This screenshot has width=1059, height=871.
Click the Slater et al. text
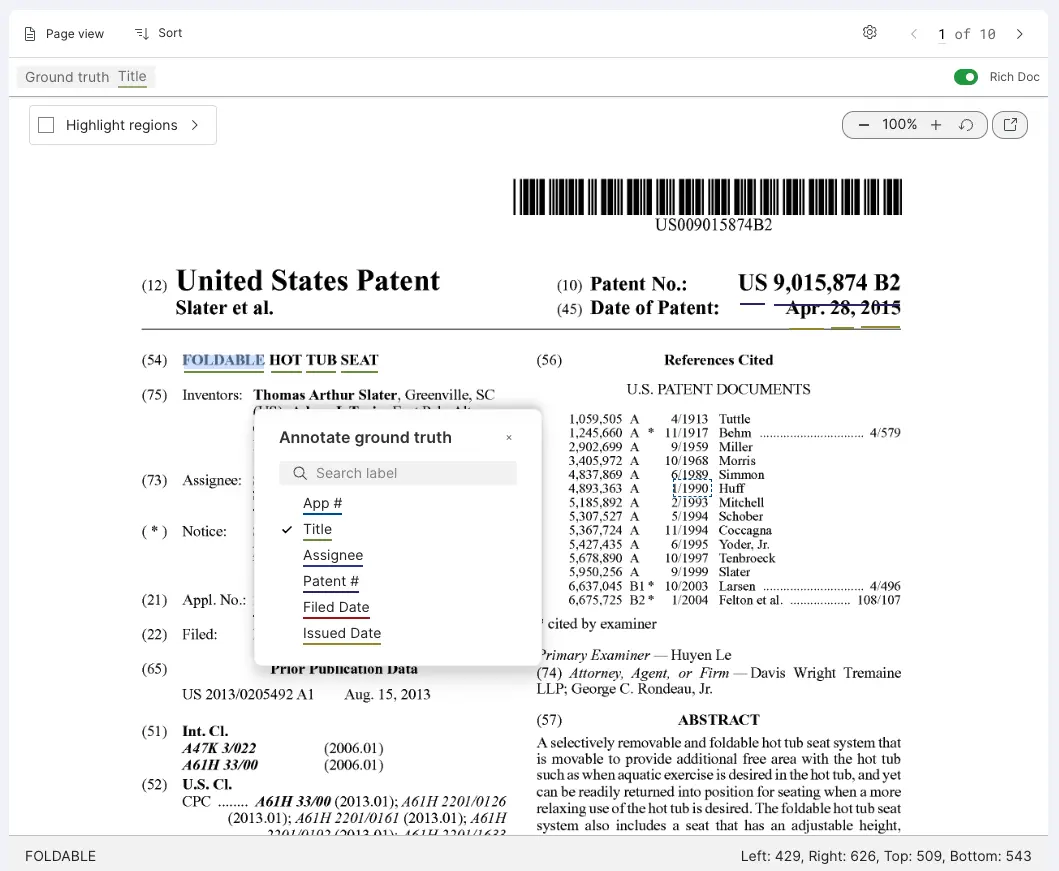pyautogui.click(x=224, y=308)
